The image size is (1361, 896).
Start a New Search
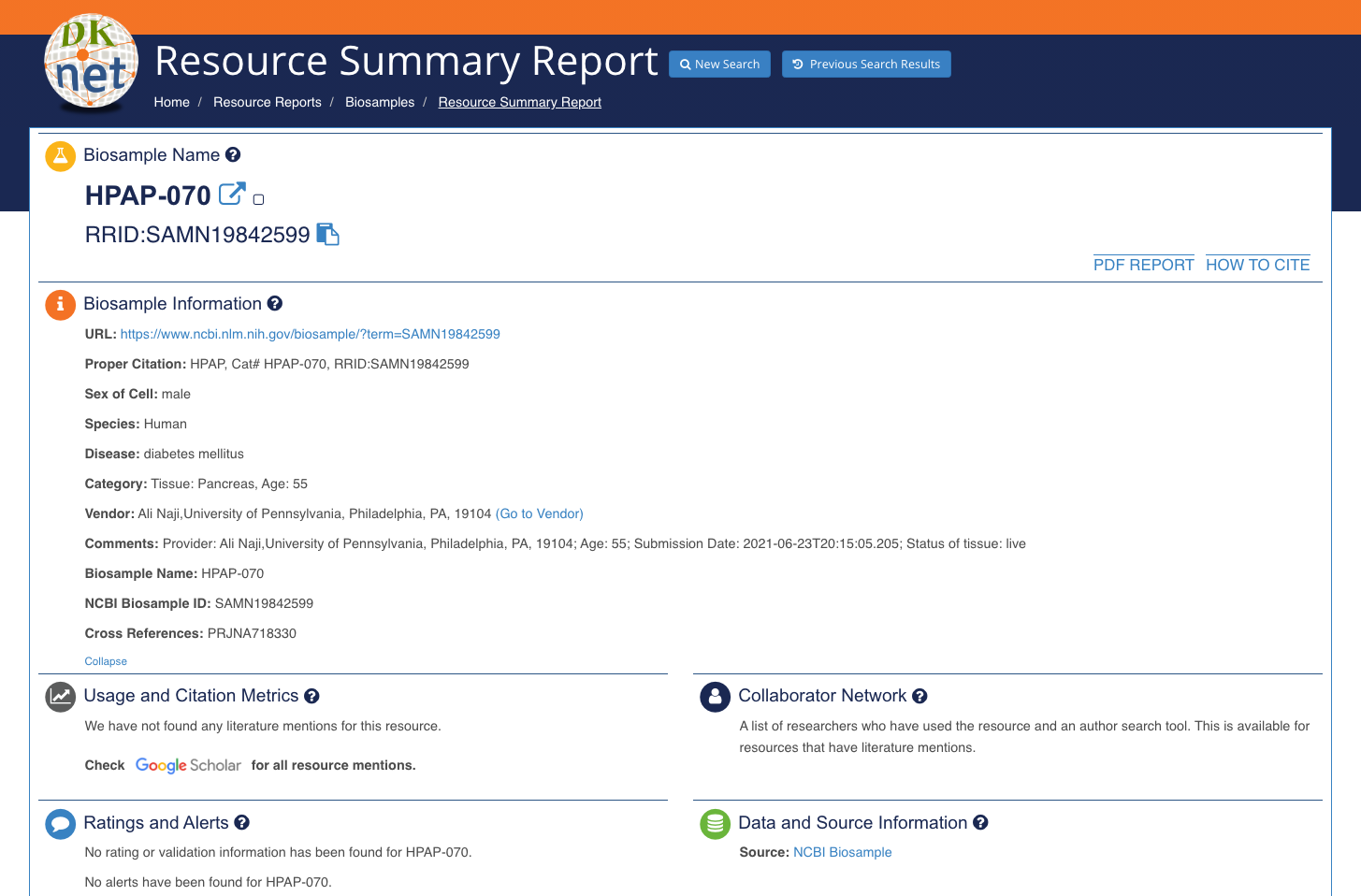click(719, 64)
